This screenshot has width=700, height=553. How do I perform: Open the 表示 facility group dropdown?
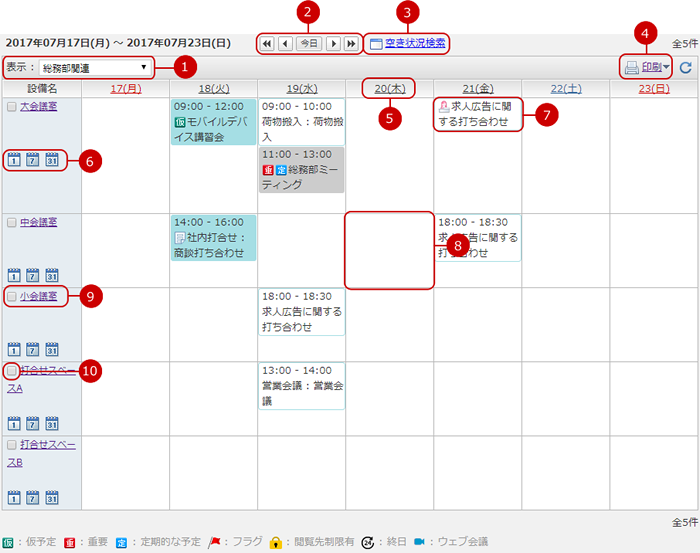click(x=95, y=68)
